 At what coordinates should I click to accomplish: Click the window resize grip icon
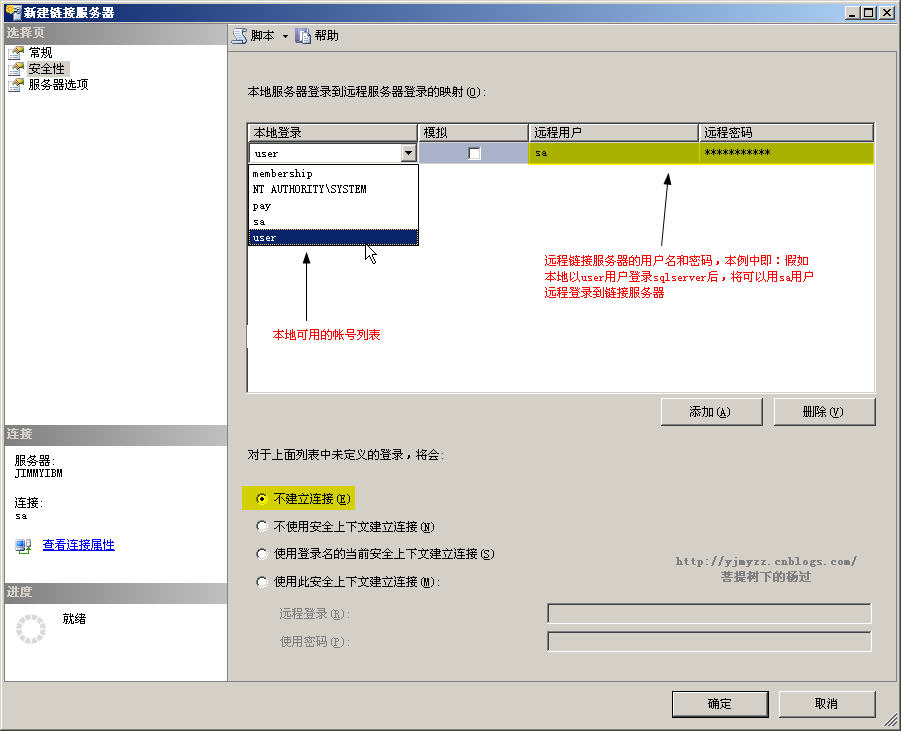click(x=891, y=719)
